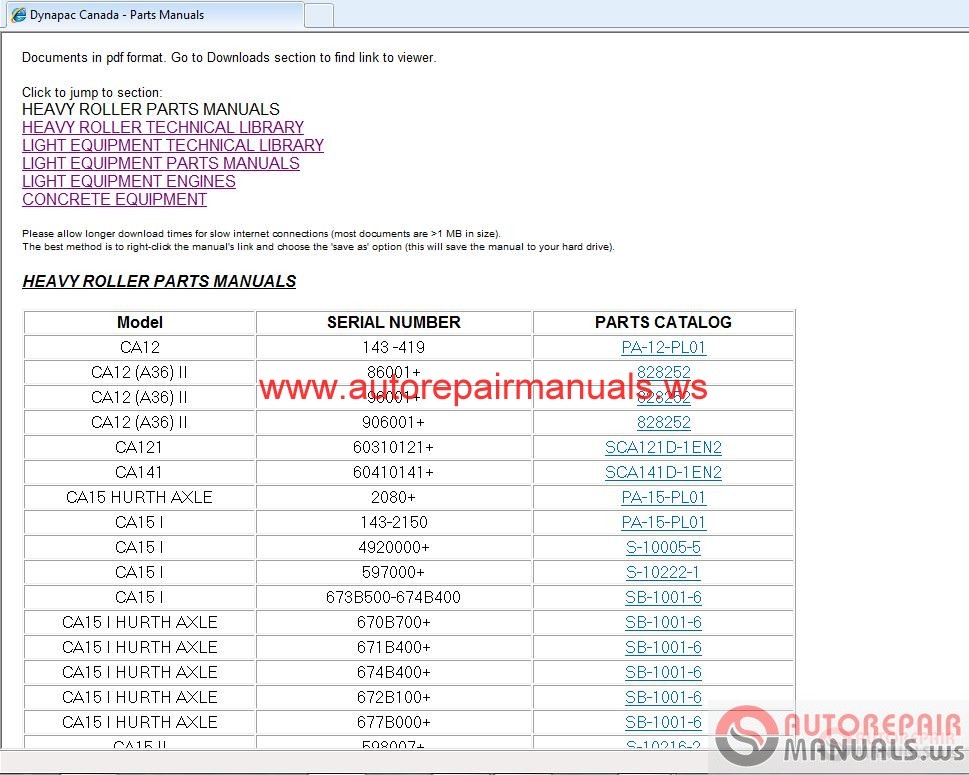Select the serial number 672B100+ cell
The width and height of the screenshot is (969, 775).
click(x=394, y=697)
